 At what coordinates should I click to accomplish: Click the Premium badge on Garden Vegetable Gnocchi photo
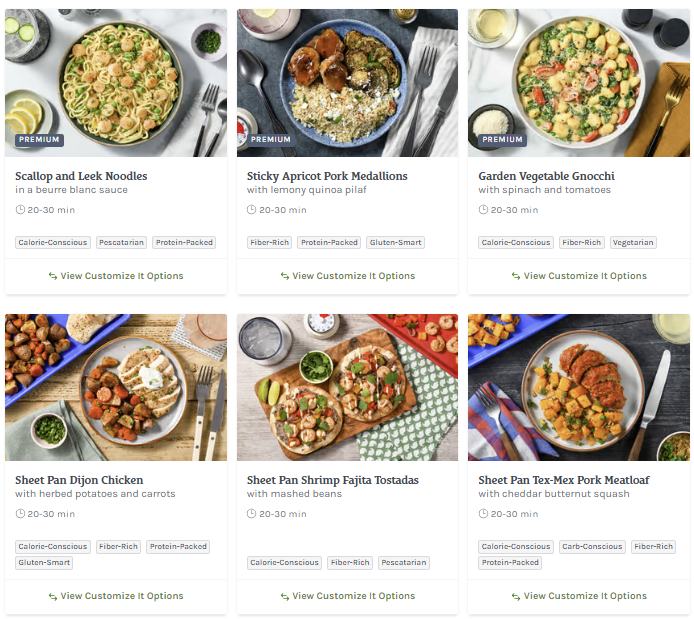click(x=502, y=140)
